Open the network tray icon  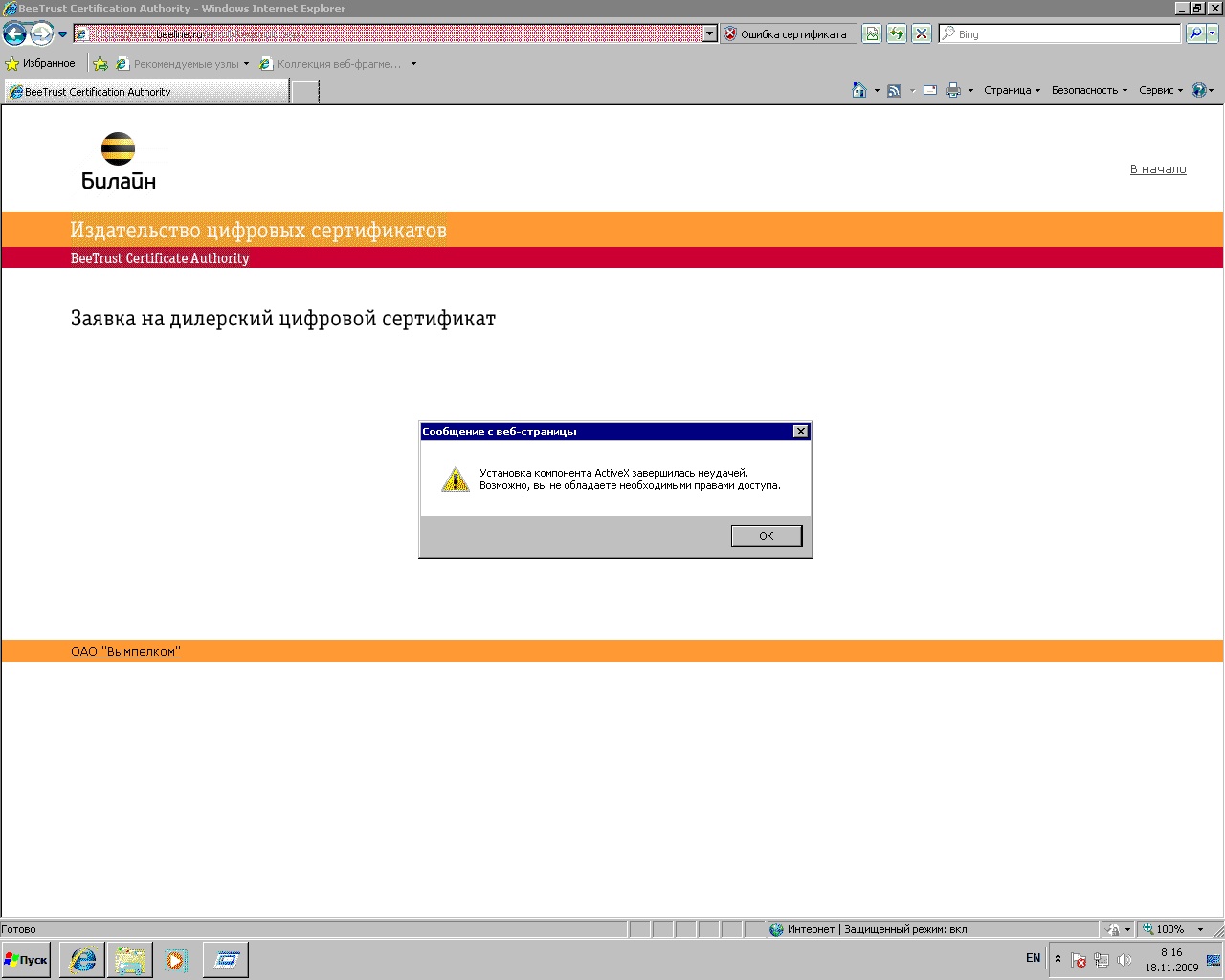(x=1102, y=960)
